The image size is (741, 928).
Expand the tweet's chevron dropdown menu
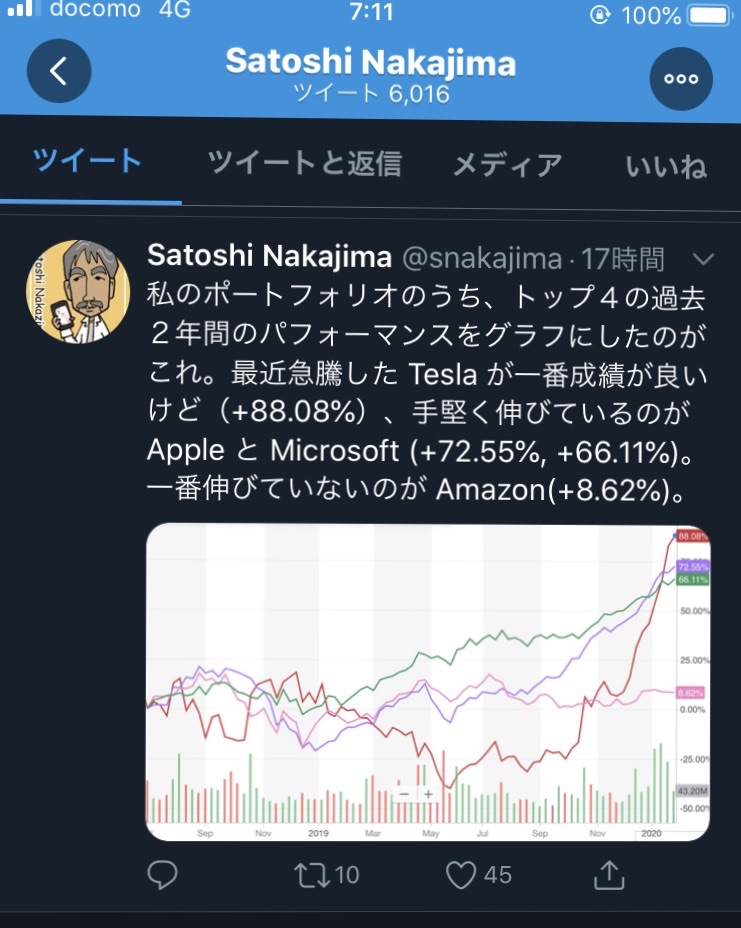click(703, 259)
